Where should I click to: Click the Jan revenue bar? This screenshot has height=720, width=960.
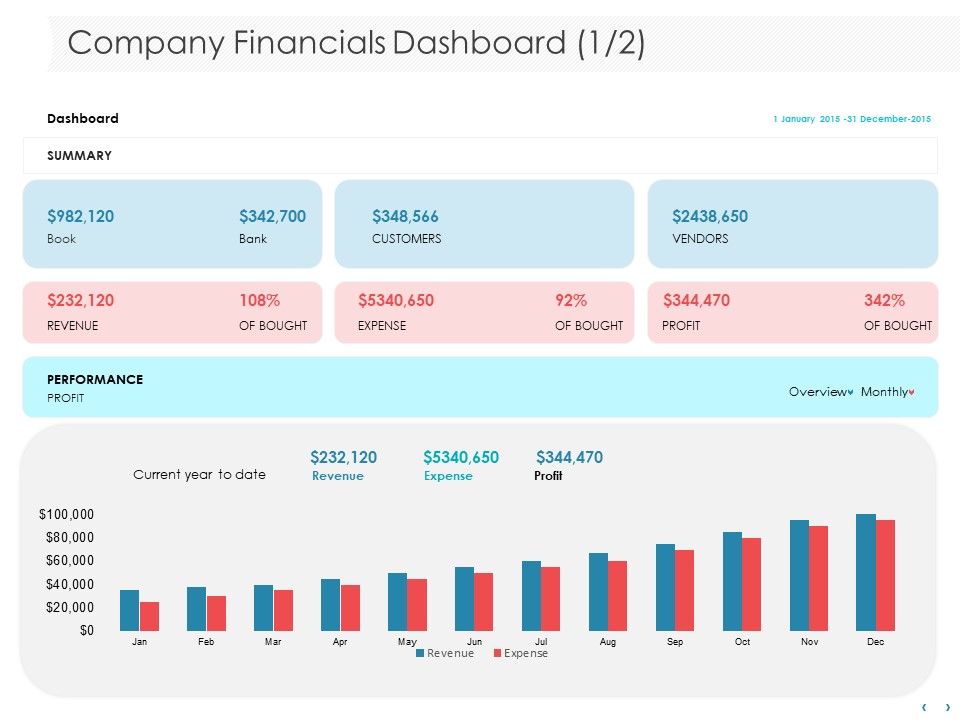[129, 610]
